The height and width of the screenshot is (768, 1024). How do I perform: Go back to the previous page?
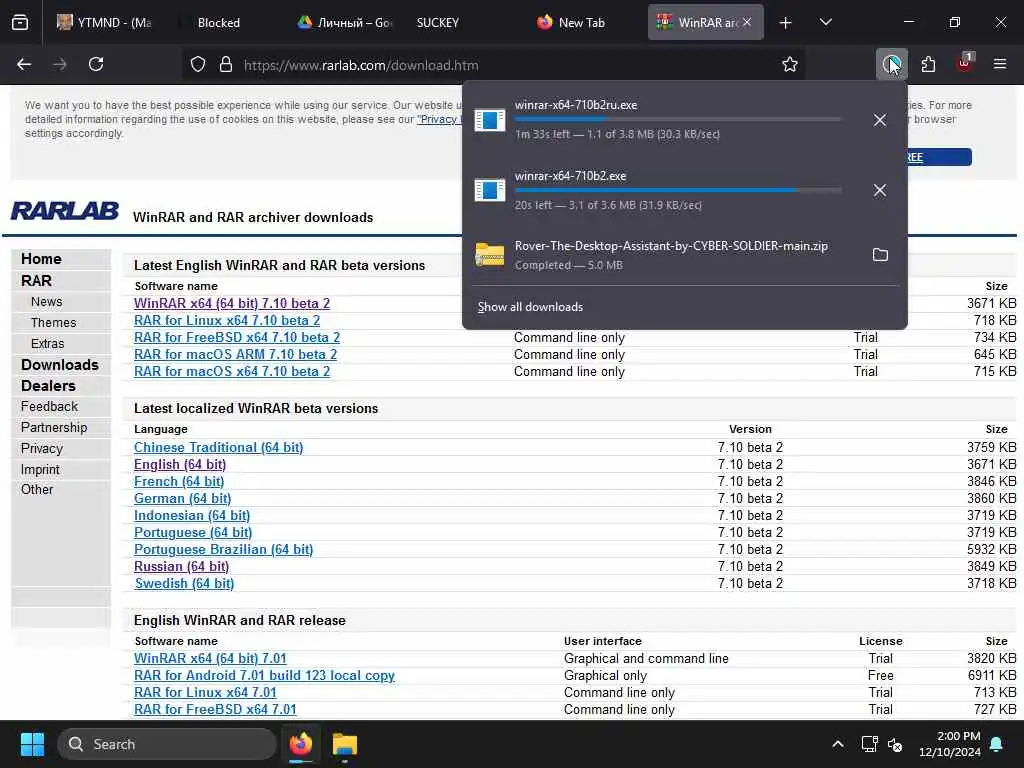click(24, 65)
